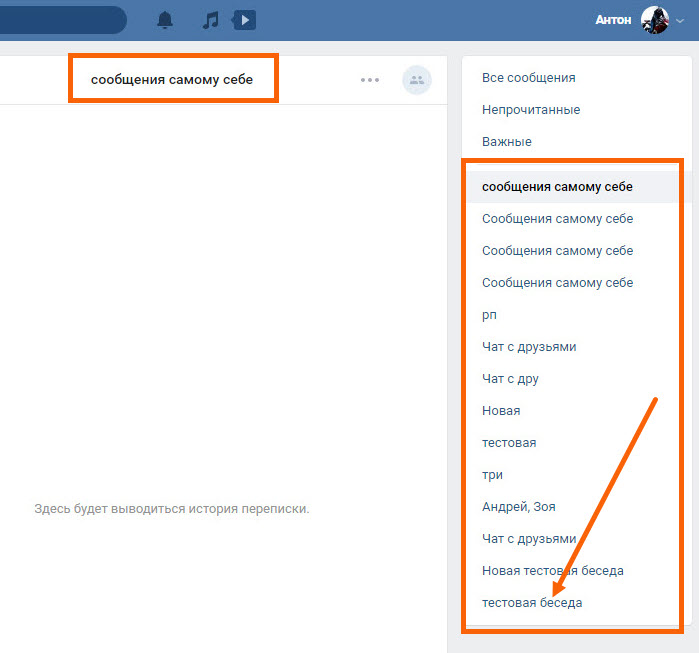Screen dimensions: 699x653
Task: Open the three-dots conversation actions menu
Action: 370,80
